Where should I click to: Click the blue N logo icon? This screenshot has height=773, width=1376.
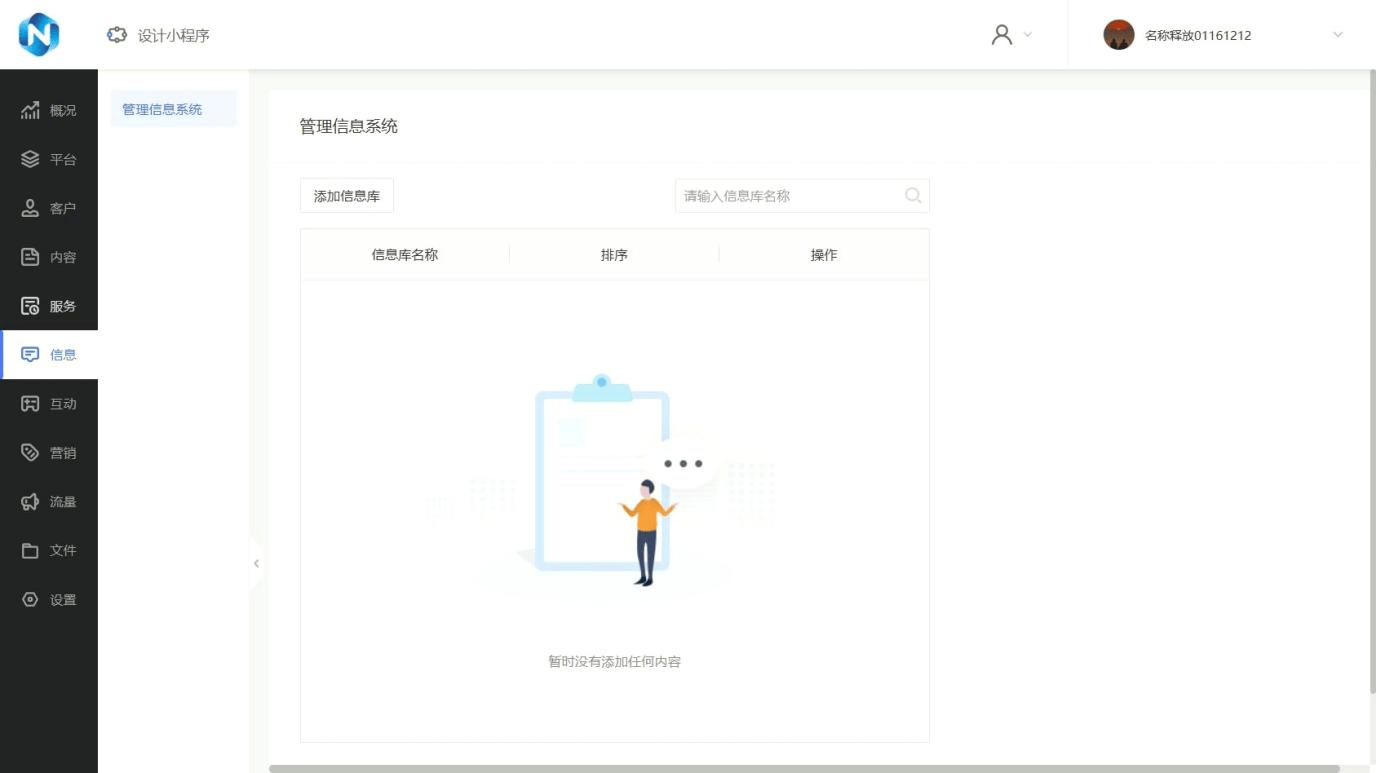point(39,35)
